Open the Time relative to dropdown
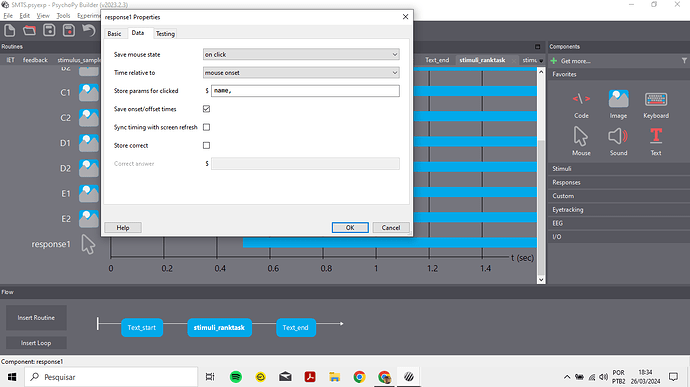690x387 pixels. coord(301,73)
